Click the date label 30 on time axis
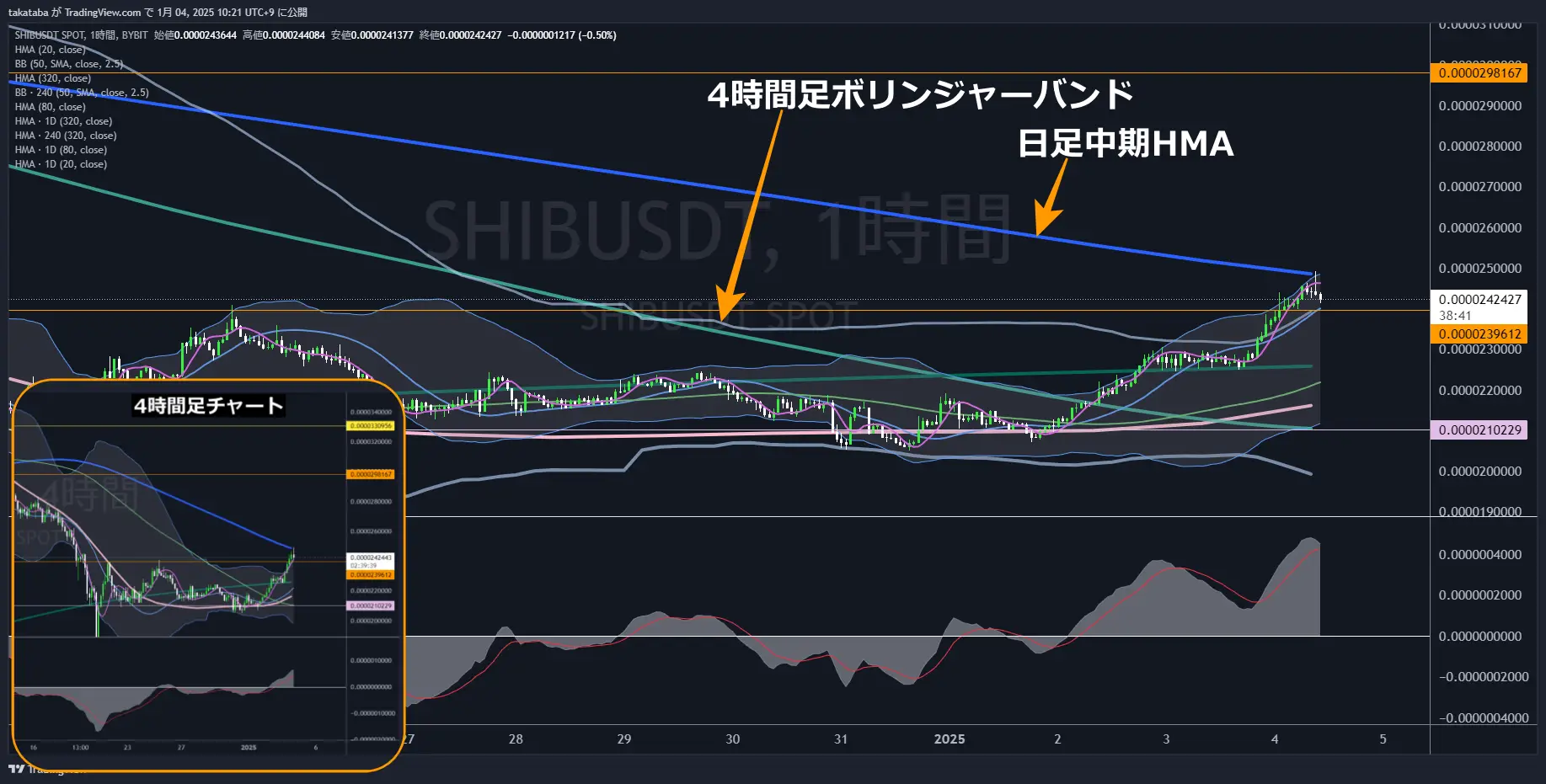The height and width of the screenshot is (784, 1546). (x=733, y=739)
